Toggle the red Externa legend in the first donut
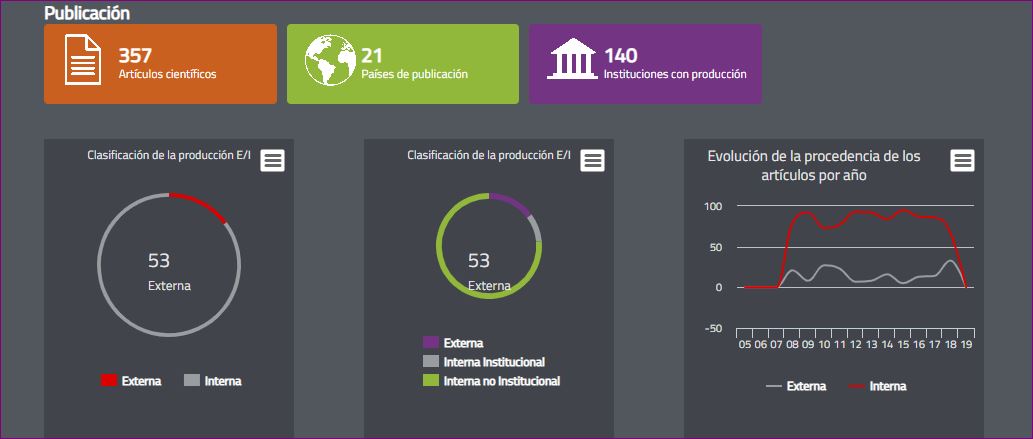 click(130, 381)
